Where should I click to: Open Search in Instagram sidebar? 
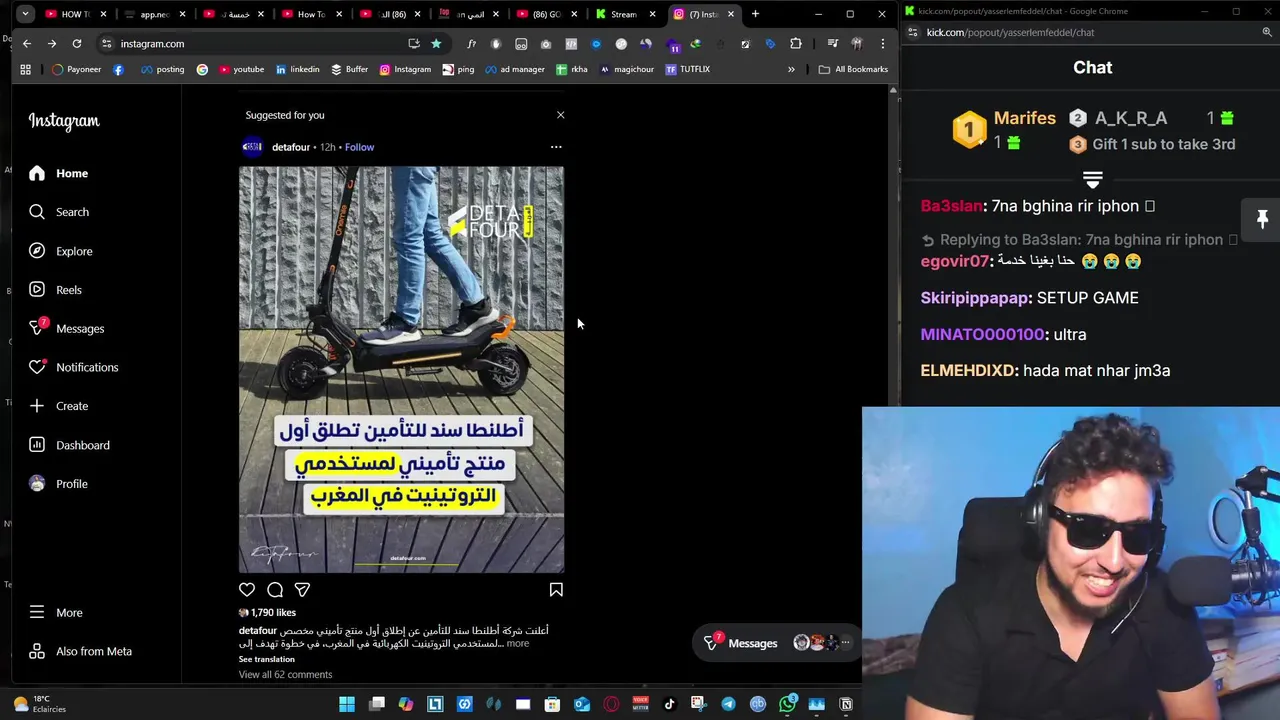click(58, 212)
